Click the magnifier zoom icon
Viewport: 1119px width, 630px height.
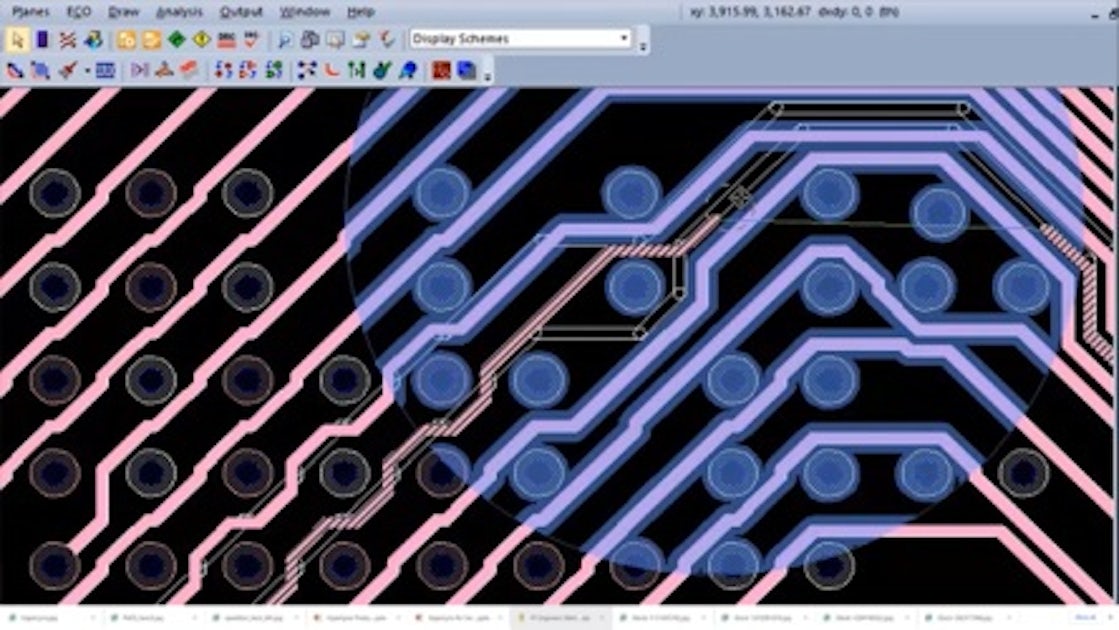click(285, 39)
